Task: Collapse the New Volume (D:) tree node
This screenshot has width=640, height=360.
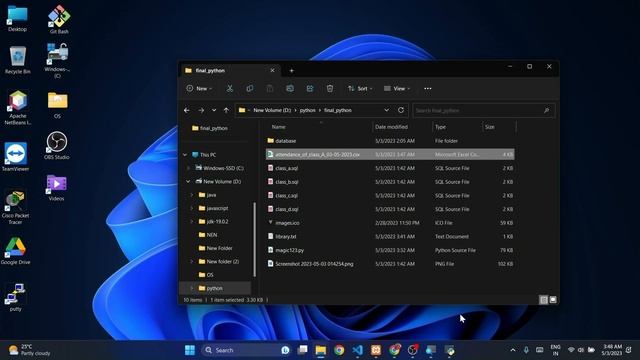Action: (x=189, y=182)
